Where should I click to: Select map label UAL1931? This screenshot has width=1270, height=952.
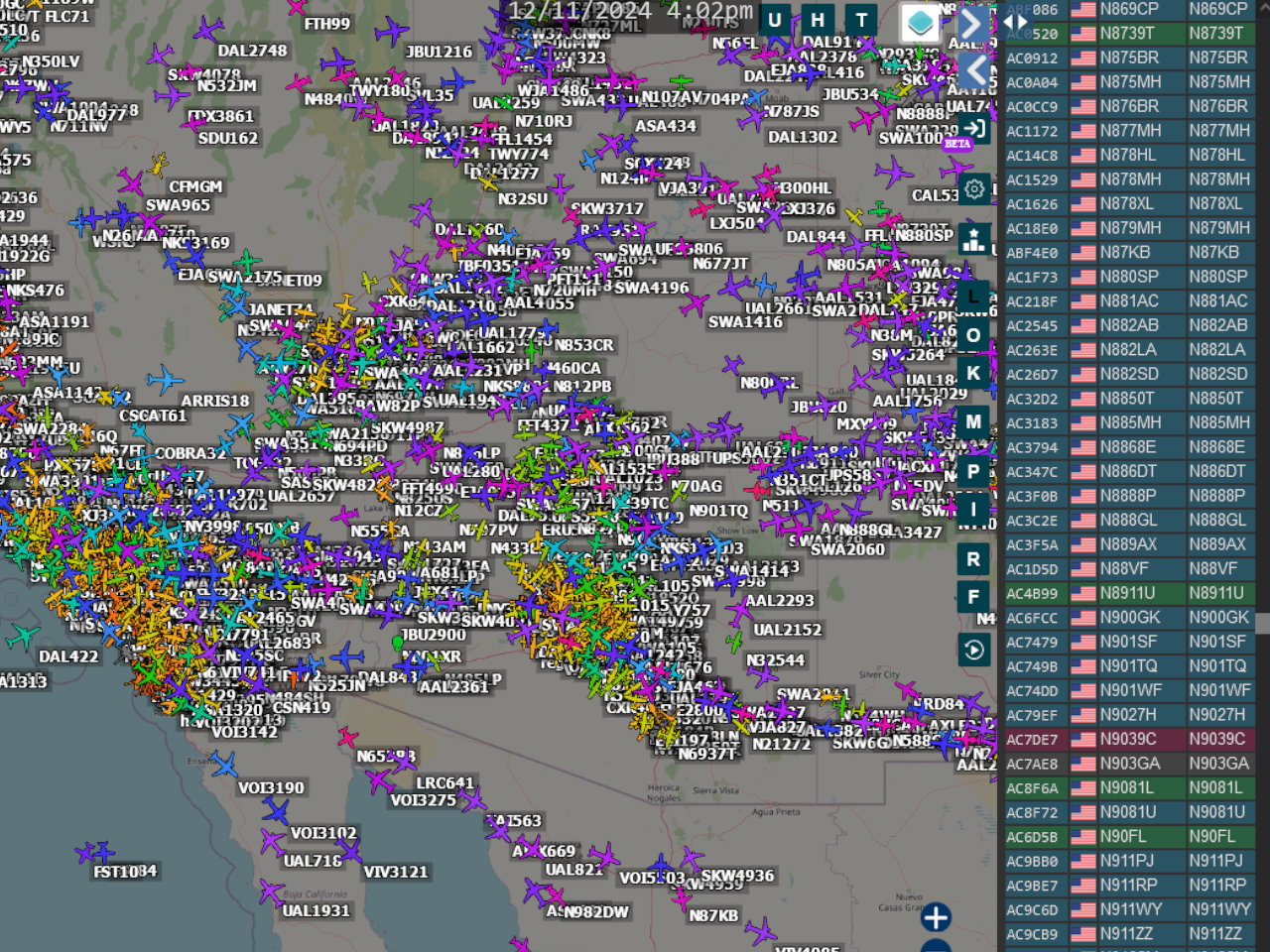coord(316,910)
